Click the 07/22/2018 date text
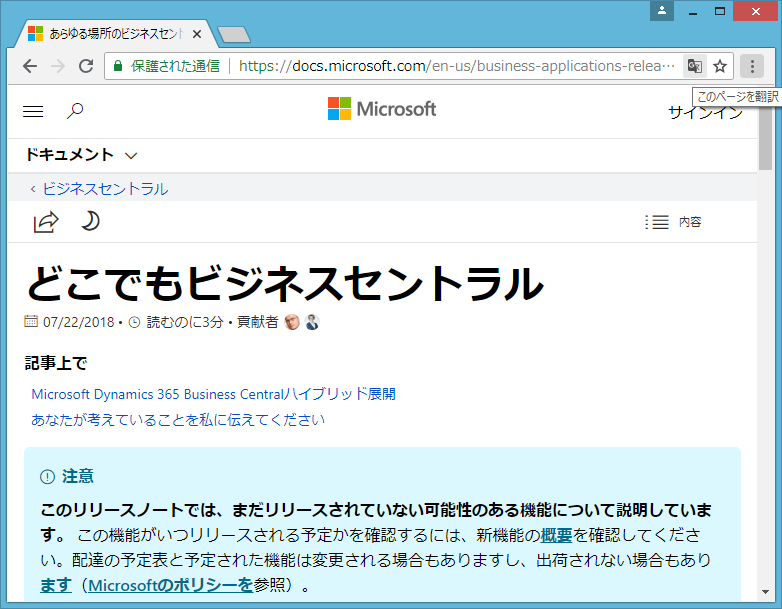The width and height of the screenshot is (782, 609). [x=79, y=322]
